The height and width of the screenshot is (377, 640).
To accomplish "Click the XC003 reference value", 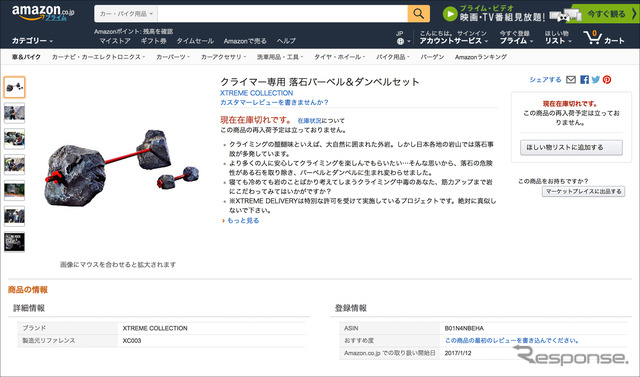I will [132, 340].
